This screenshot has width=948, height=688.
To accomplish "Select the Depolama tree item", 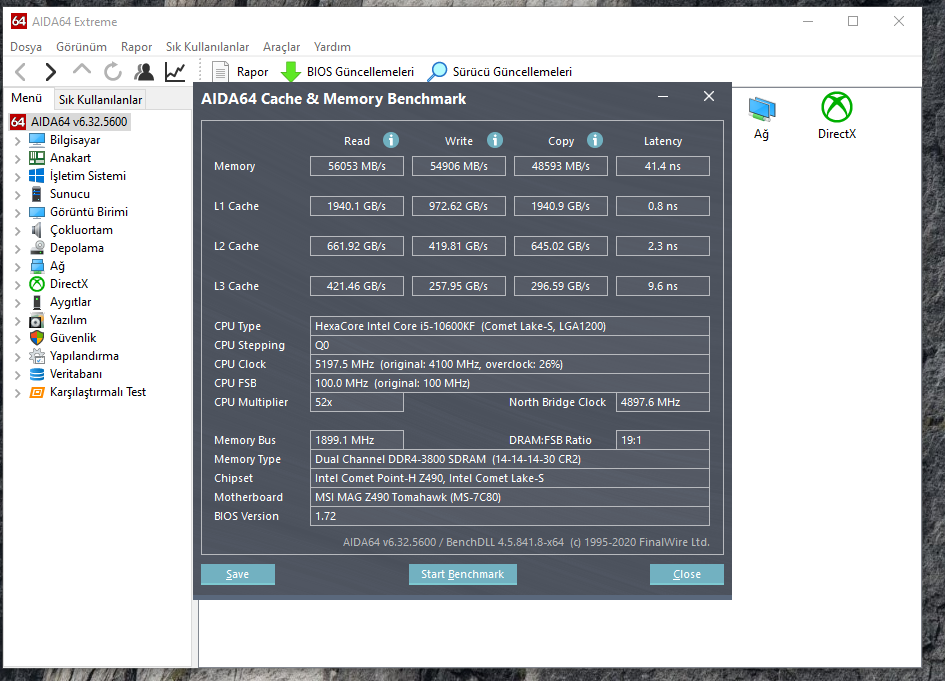I will (77, 248).
